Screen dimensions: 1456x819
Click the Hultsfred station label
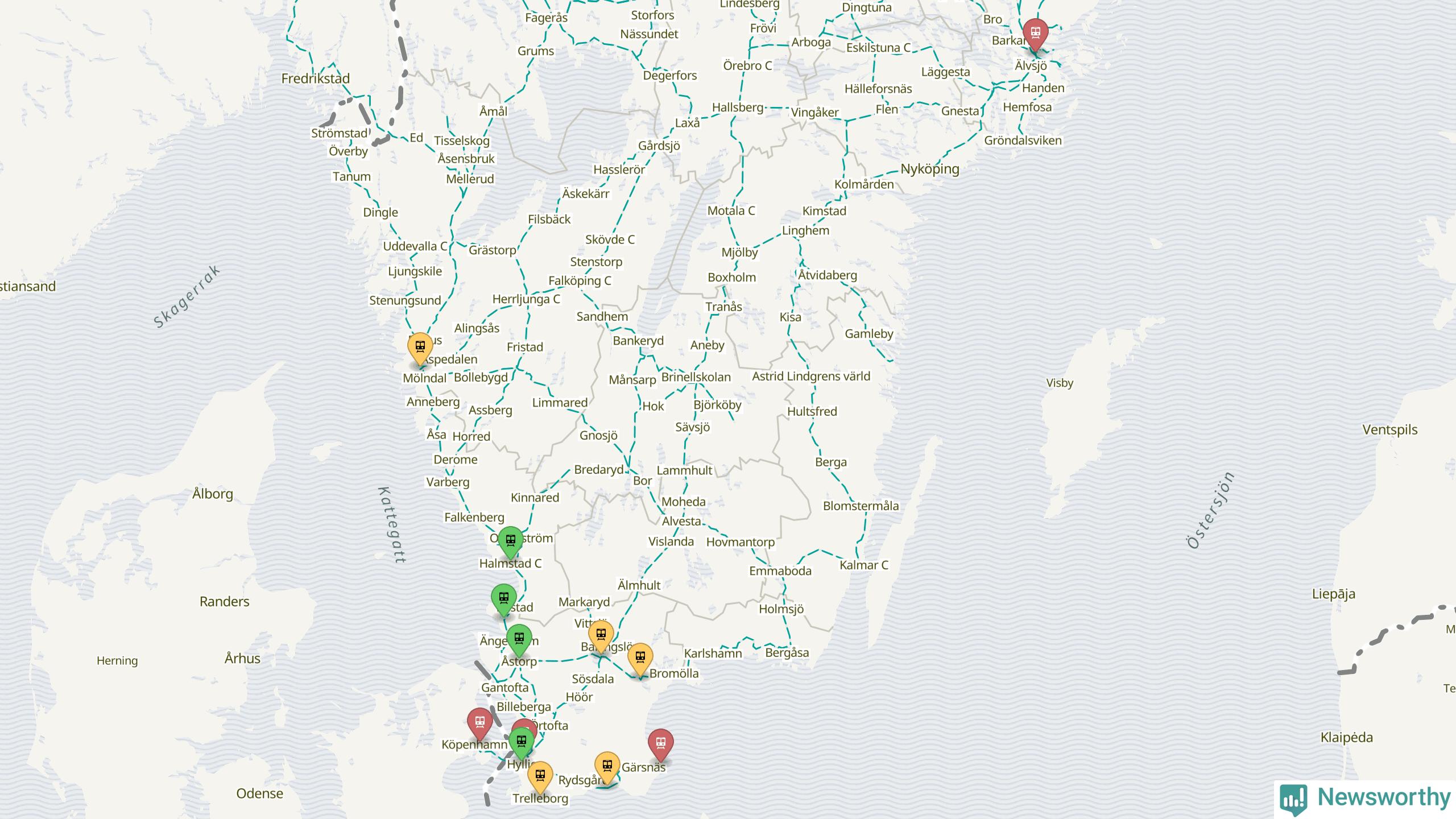tap(812, 411)
